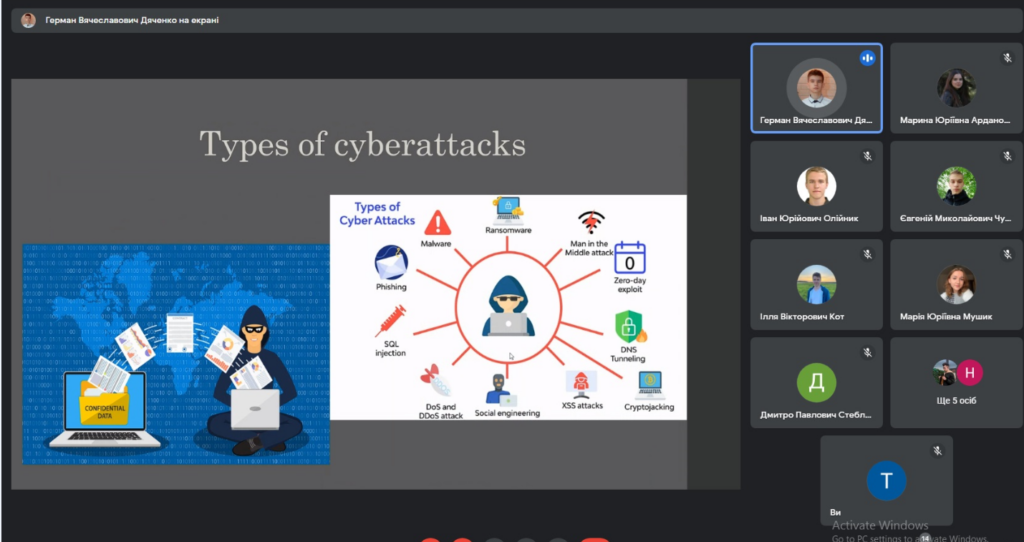The height and width of the screenshot is (542, 1024).
Task: Click the blue T avatar on your own tile
Action: pyautogui.click(x=886, y=481)
